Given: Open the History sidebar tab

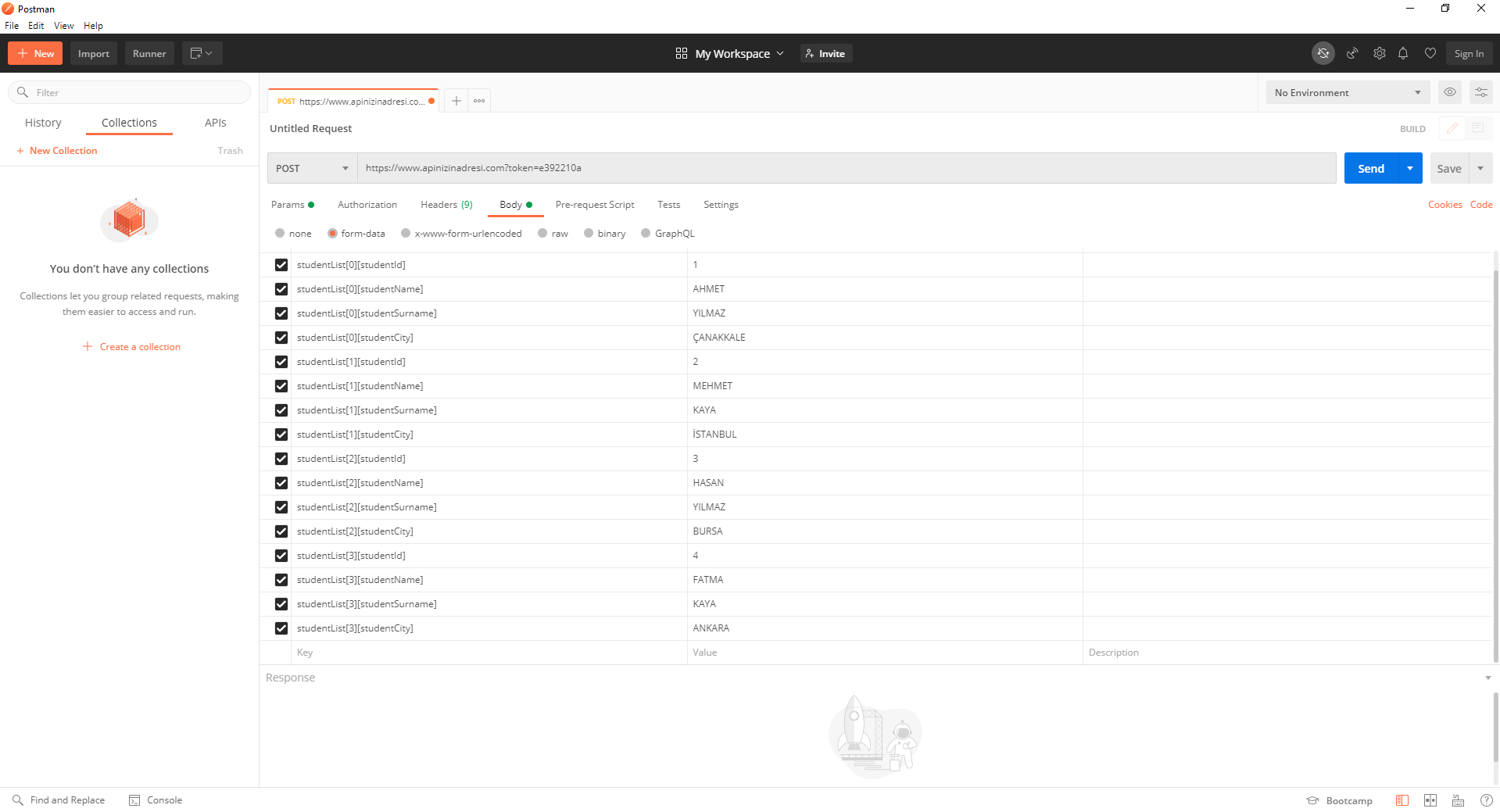Looking at the screenshot, I should [43, 123].
